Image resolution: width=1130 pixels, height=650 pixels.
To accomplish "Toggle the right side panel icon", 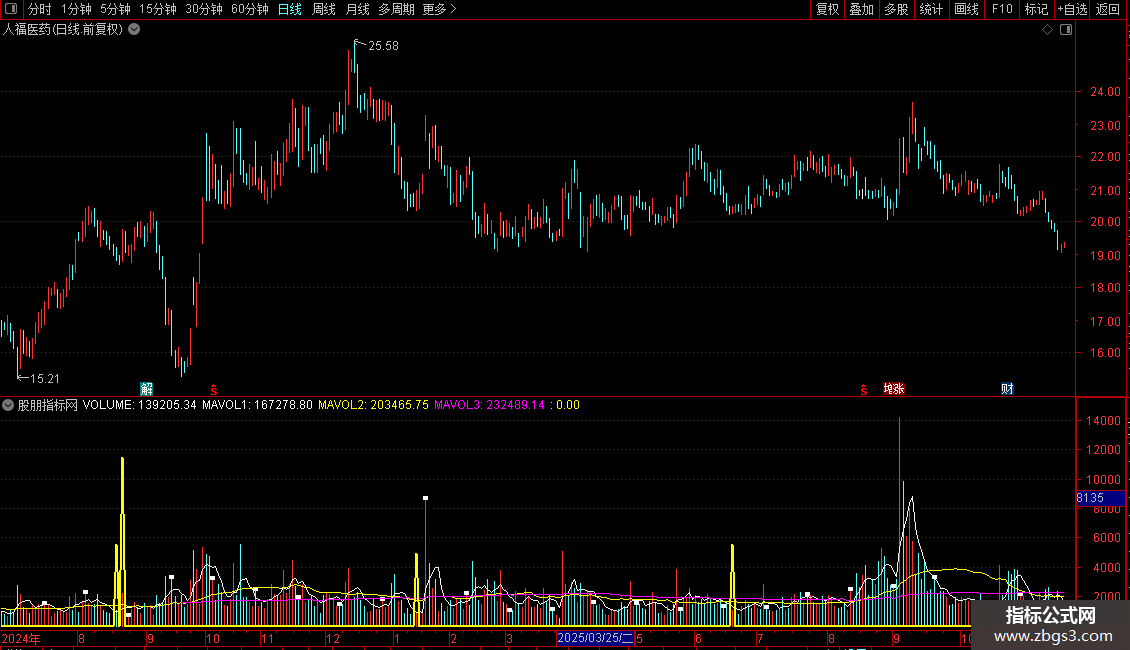I will coord(1066,30).
